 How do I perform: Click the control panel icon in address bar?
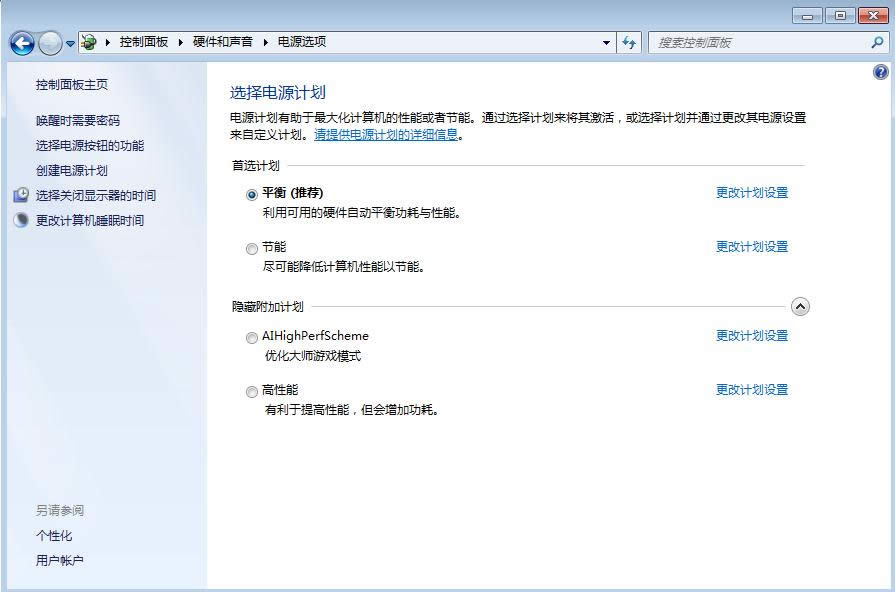pos(89,42)
